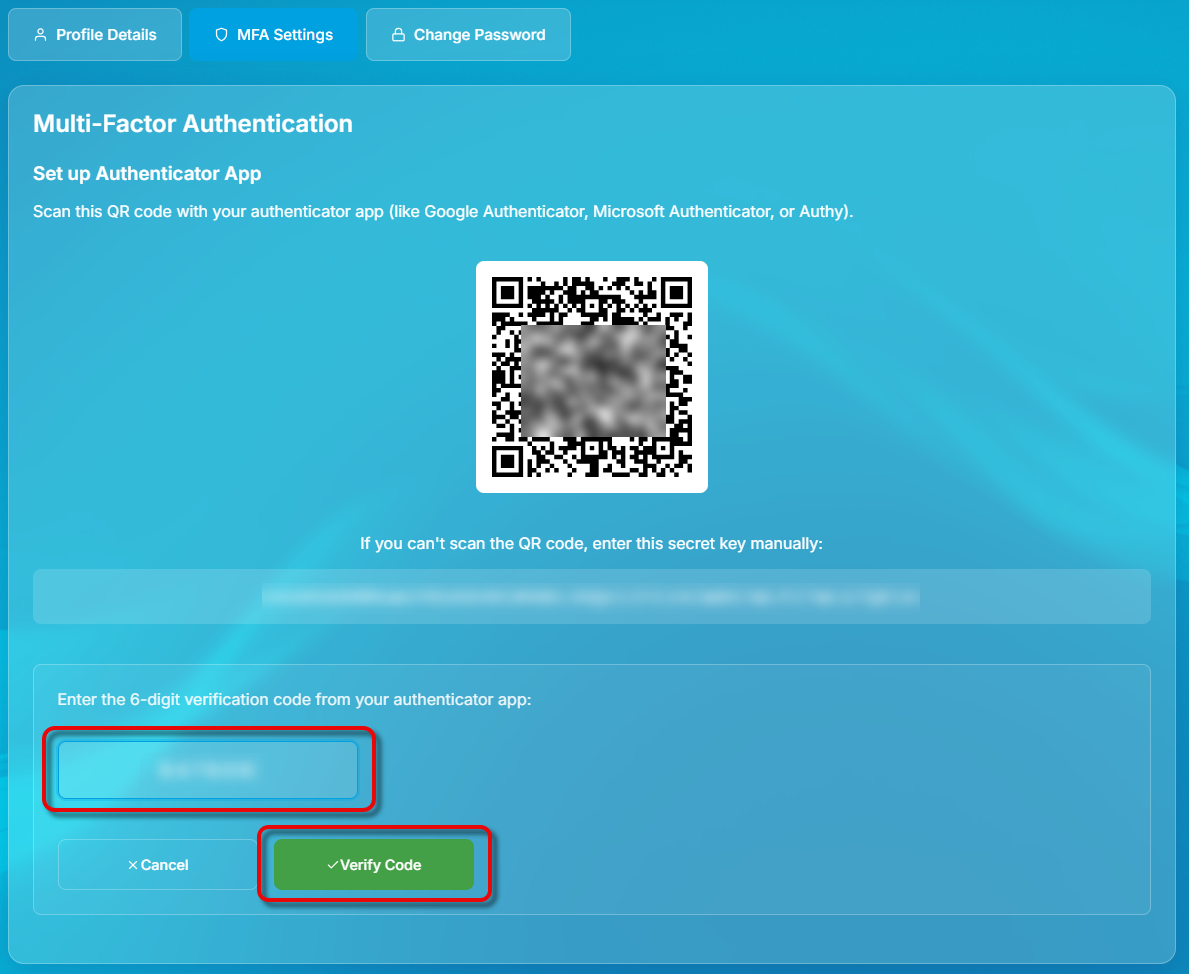Select the MFA Settings tab
The height and width of the screenshot is (974, 1189).
coord(273,34)
